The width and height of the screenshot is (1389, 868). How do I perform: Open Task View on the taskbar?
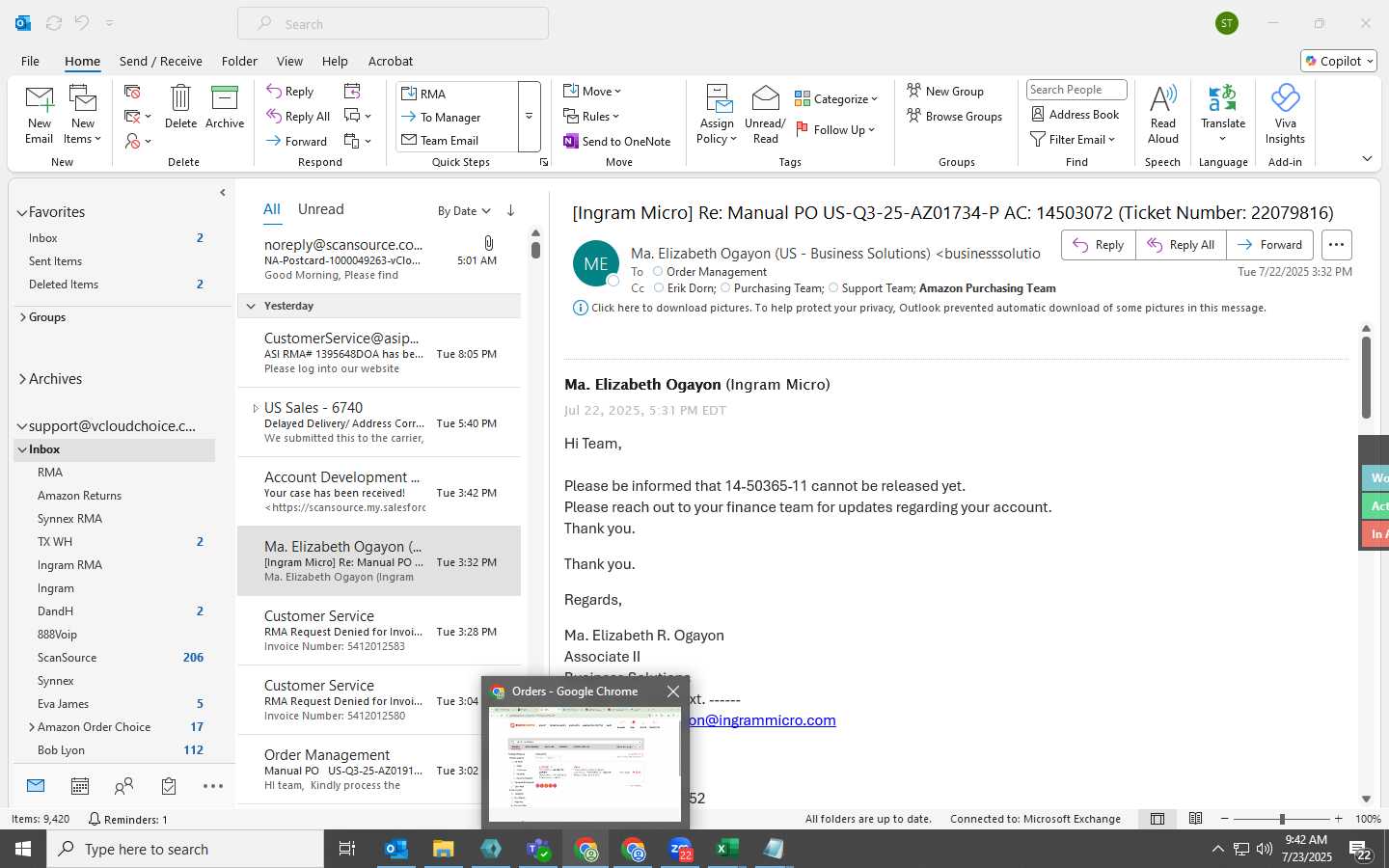click(347, 849)
